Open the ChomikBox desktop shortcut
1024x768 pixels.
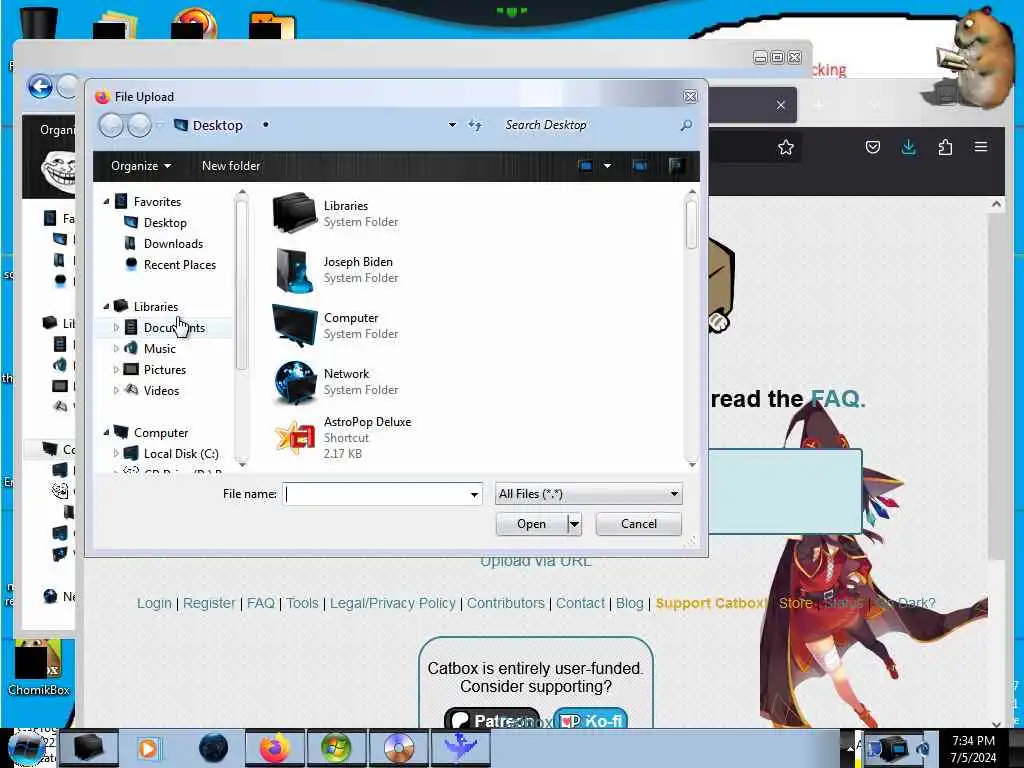point(39,669)
